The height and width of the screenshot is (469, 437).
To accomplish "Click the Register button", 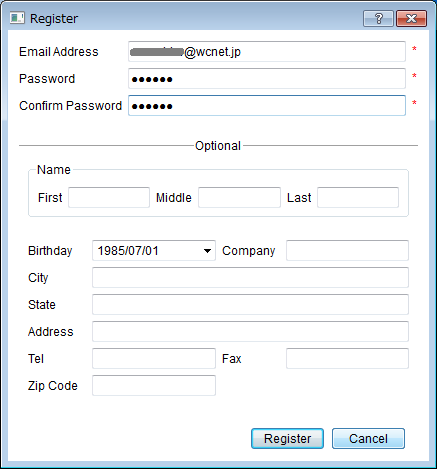I will 287,439.
